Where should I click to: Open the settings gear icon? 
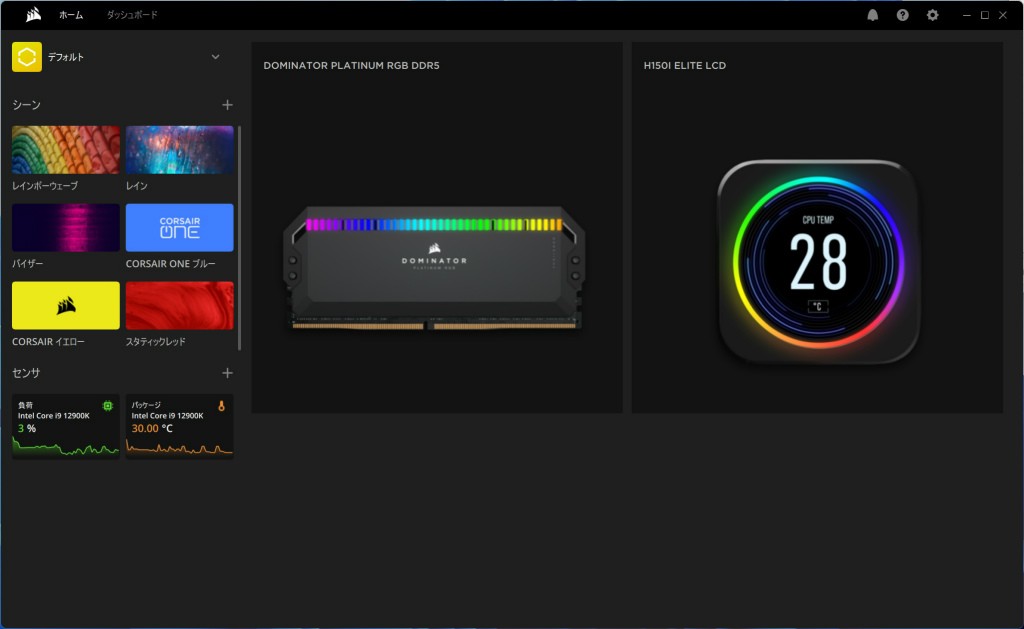(x=933, y=15)
